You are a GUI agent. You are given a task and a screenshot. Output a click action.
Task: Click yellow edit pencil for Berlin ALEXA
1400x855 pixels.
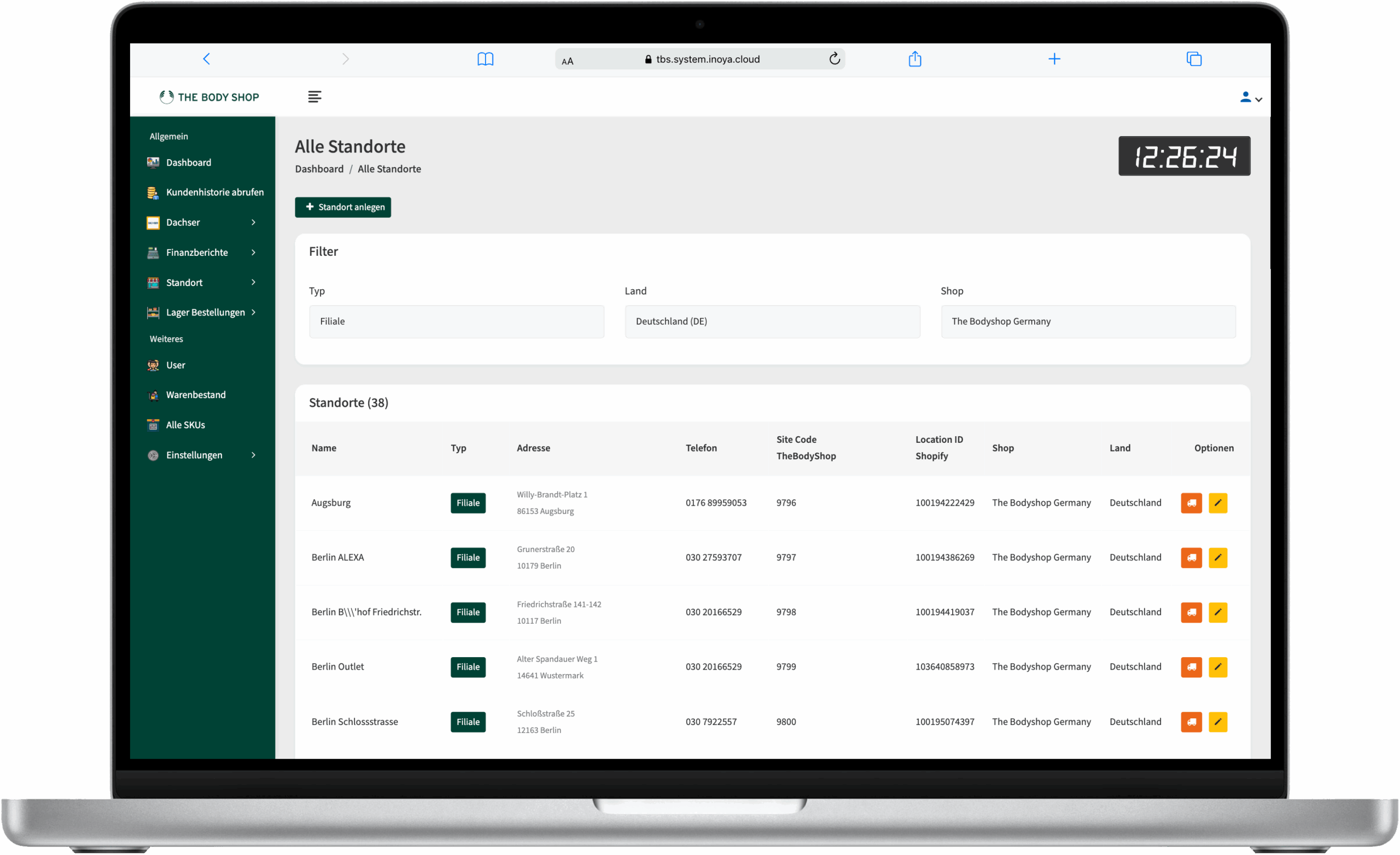tap(1217, 557)
